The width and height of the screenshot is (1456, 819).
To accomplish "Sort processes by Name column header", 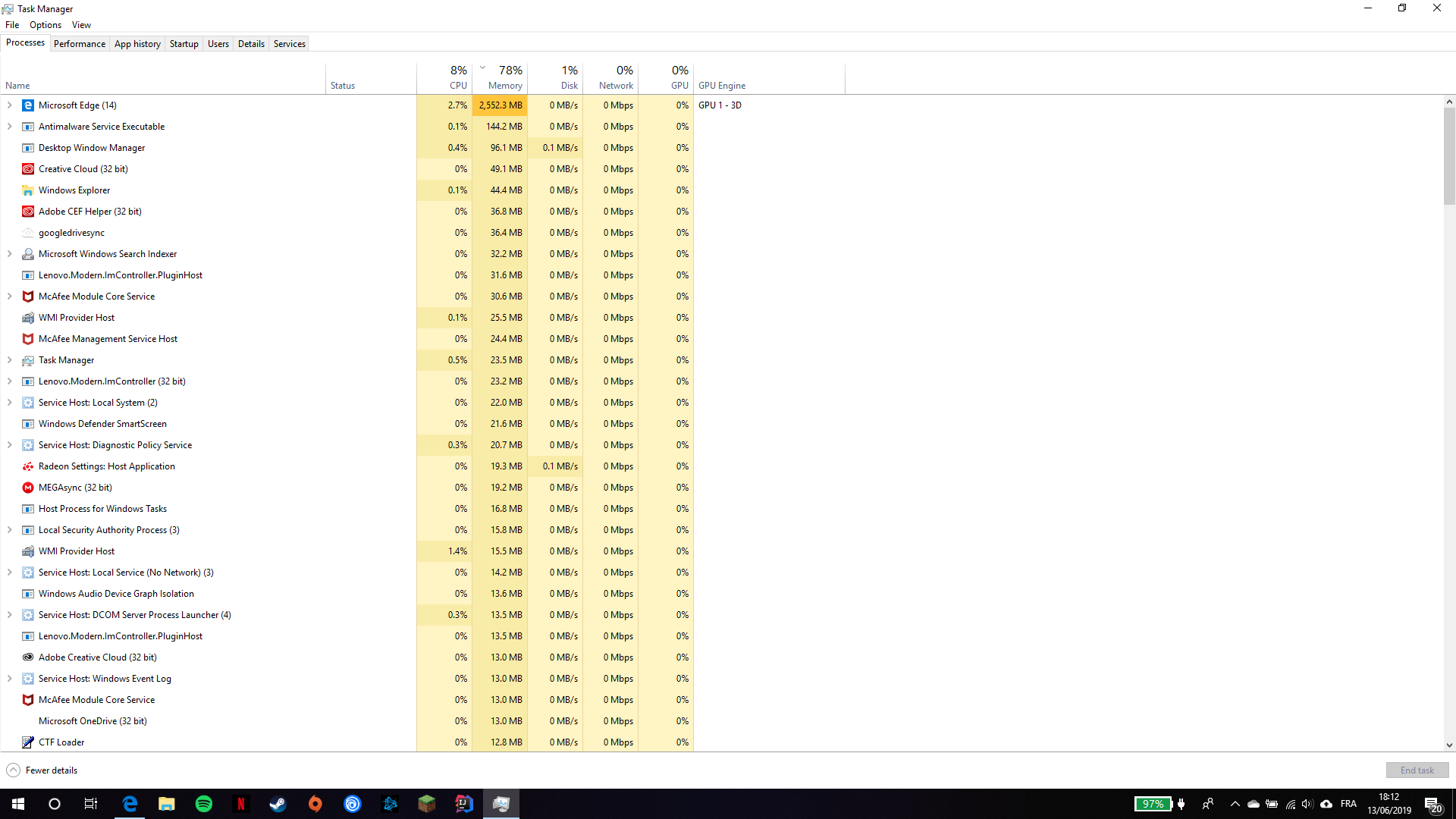I will [x=163, y=78].
